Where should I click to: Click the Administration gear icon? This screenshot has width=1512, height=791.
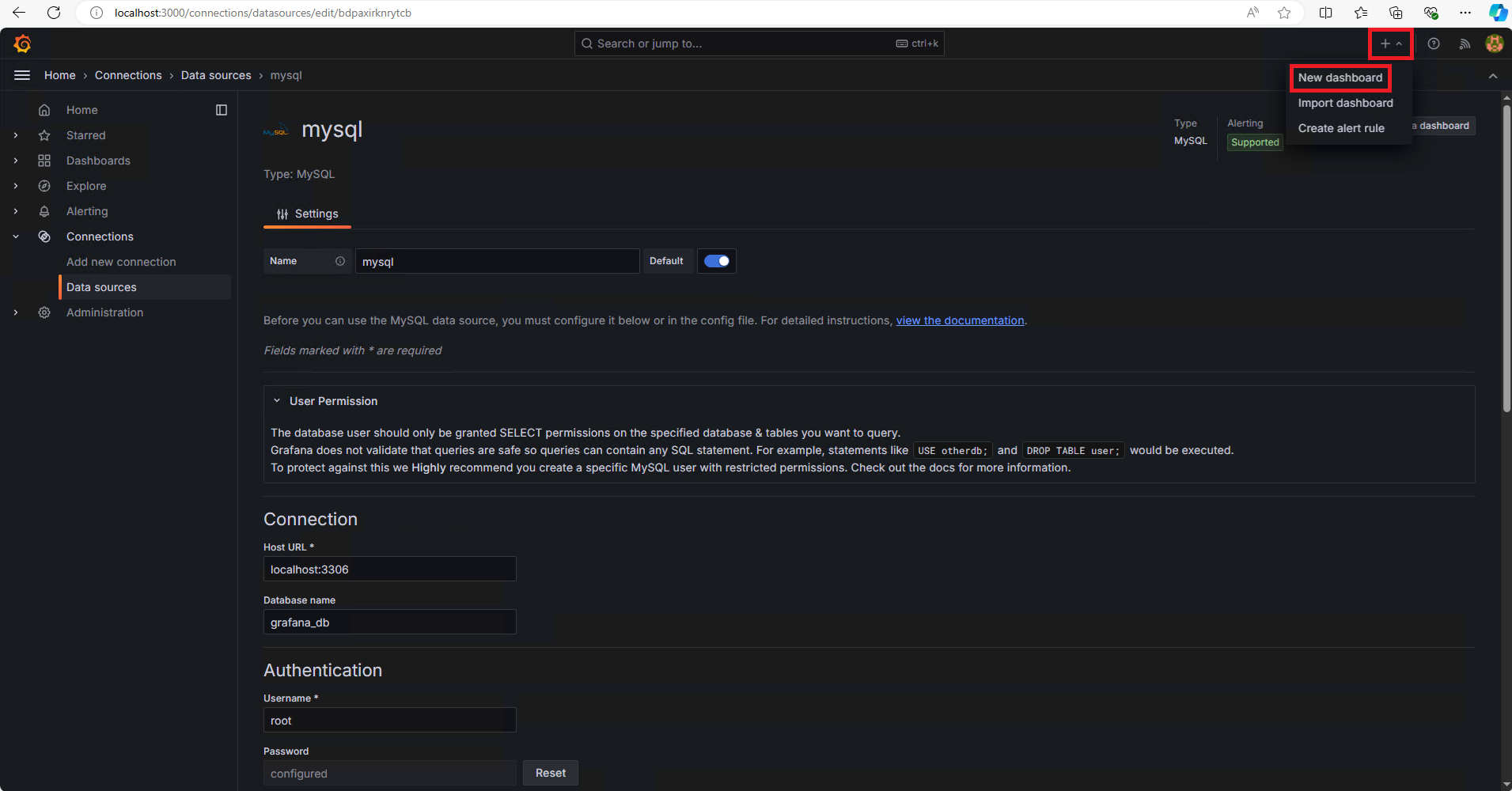click(44, 312)
